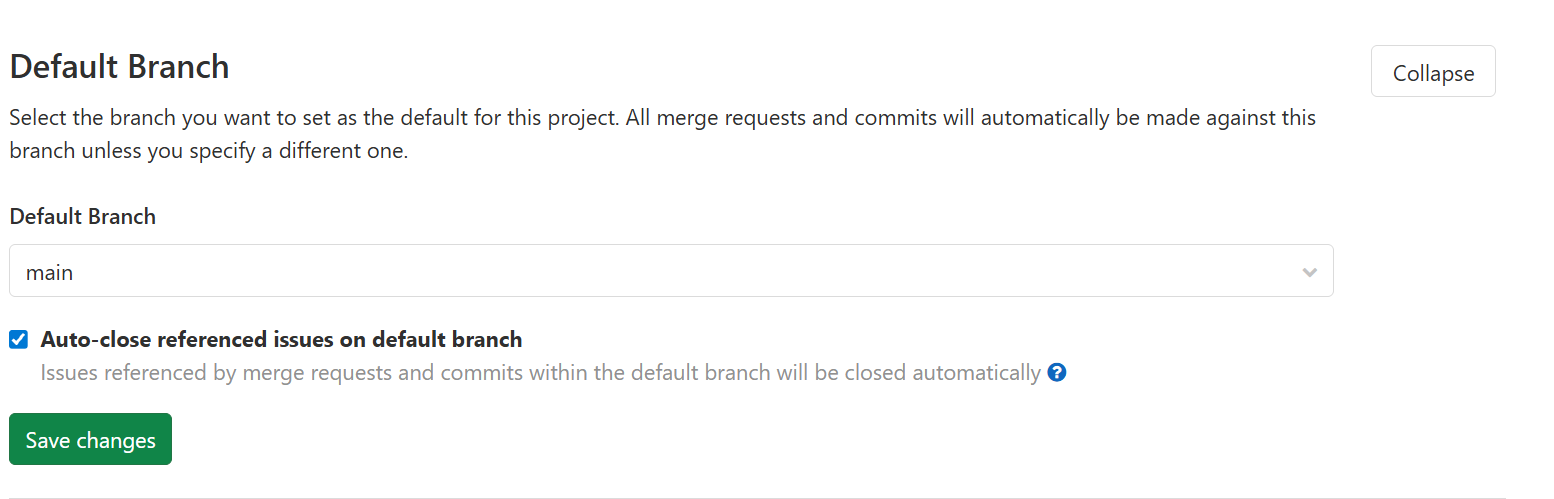The image size is (1554, 499).
Task: Click the 'Default Branch' field label
Action: (83, 217)
